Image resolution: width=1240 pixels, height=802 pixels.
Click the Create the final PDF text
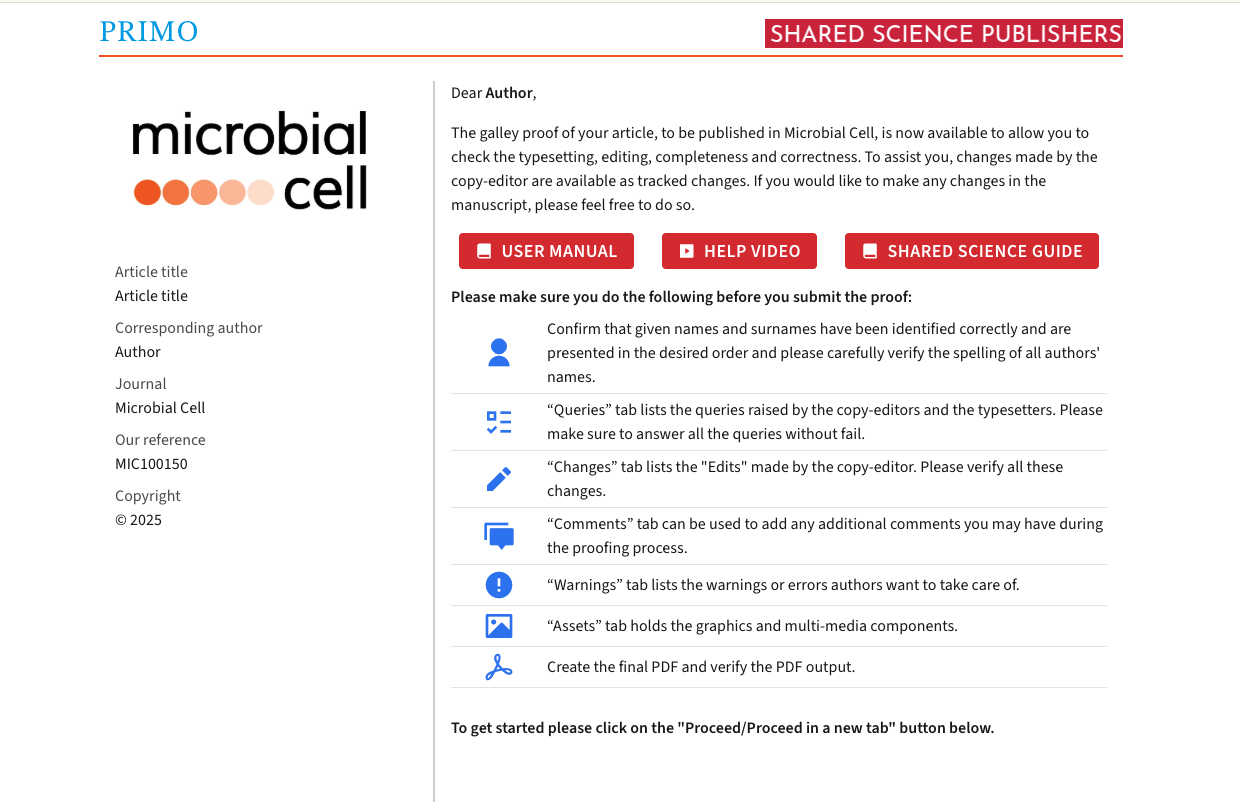700,667
